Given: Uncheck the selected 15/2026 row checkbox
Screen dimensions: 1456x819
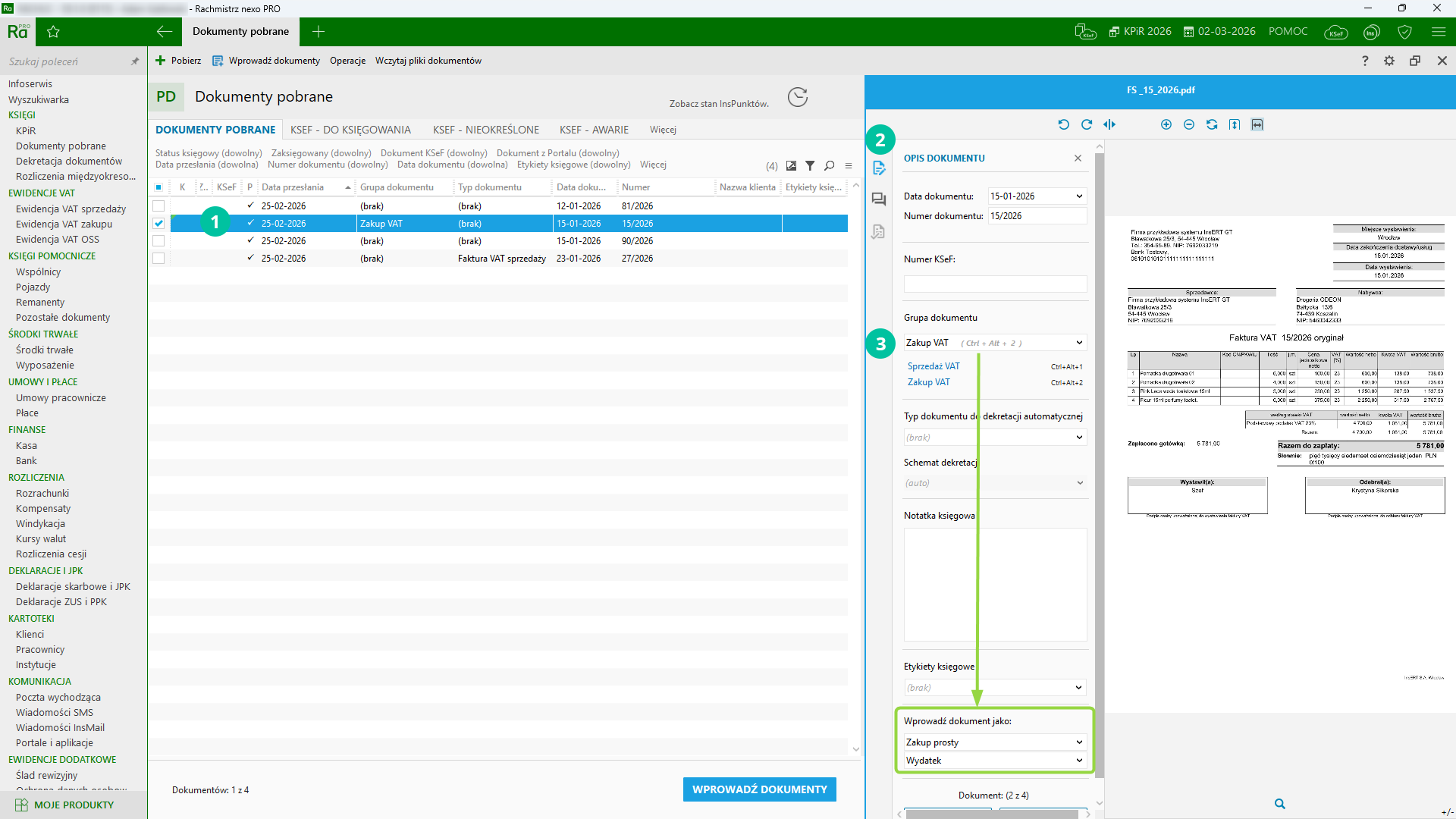Looking at the screenshot, I should 158,224.
